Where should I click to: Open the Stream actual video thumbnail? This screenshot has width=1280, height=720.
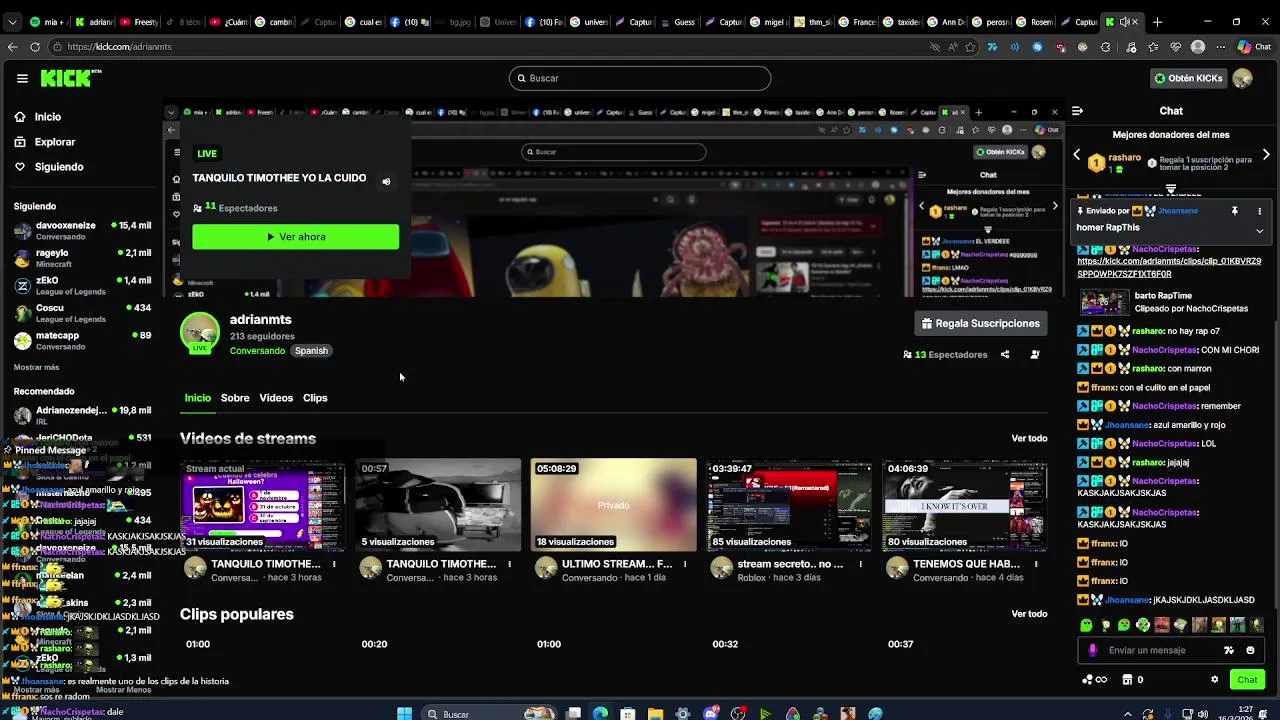pyautogui.click(x=263, y=505)
